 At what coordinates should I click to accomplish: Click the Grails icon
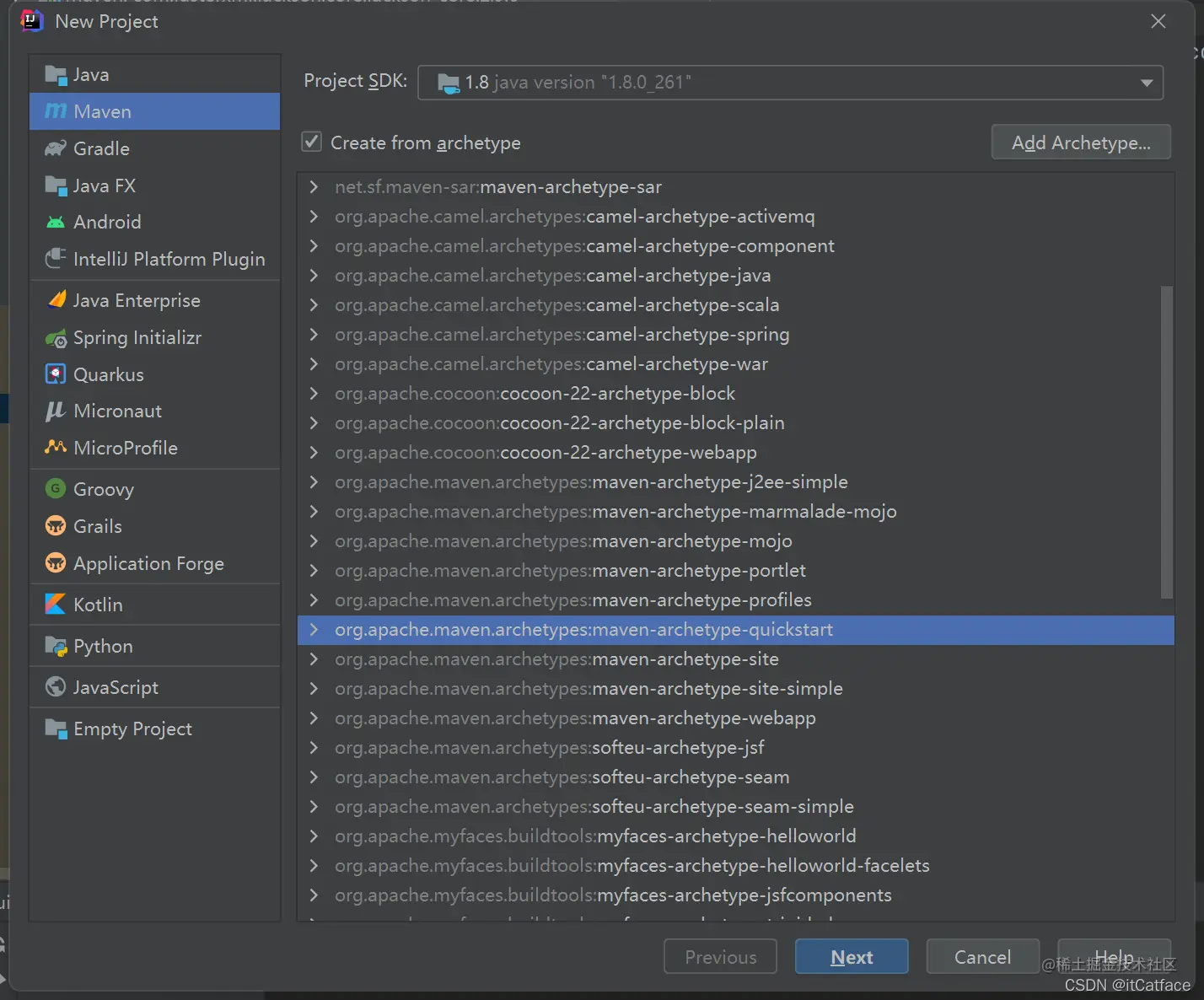click(x=56, y=526)
